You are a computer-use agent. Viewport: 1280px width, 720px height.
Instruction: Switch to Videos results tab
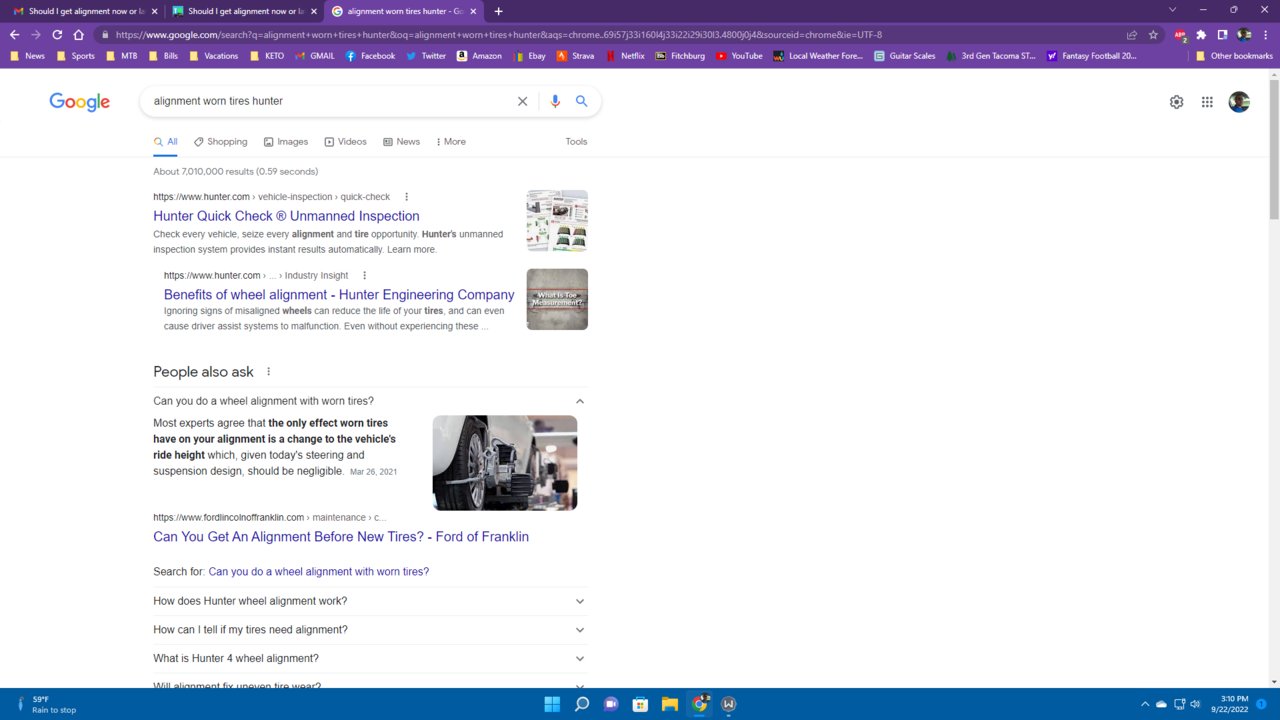346,142
